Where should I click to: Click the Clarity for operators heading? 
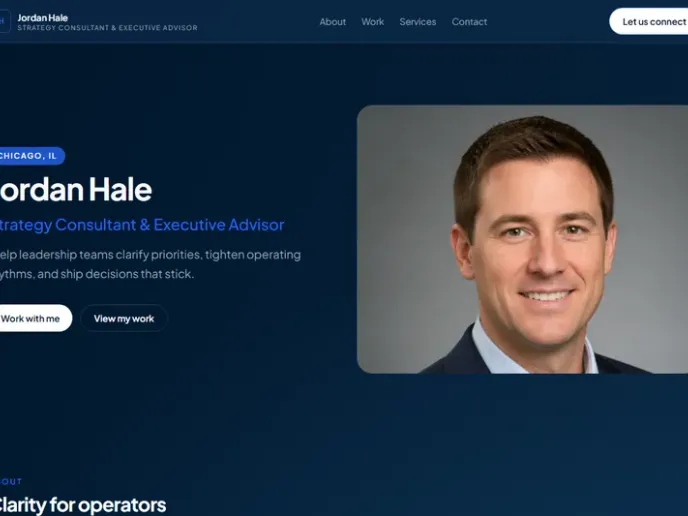tap(82, 505)
